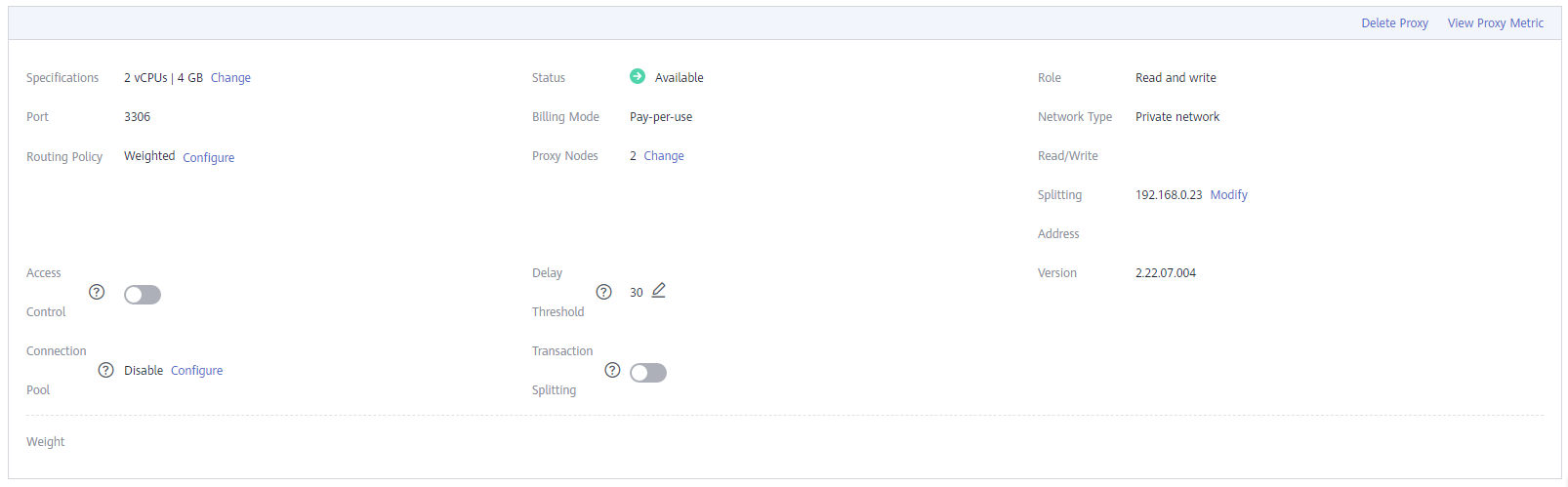The height and width of the screenshot is (487, 1568).
Task: Click the Access Control help question icon
Action: [97, 292]
